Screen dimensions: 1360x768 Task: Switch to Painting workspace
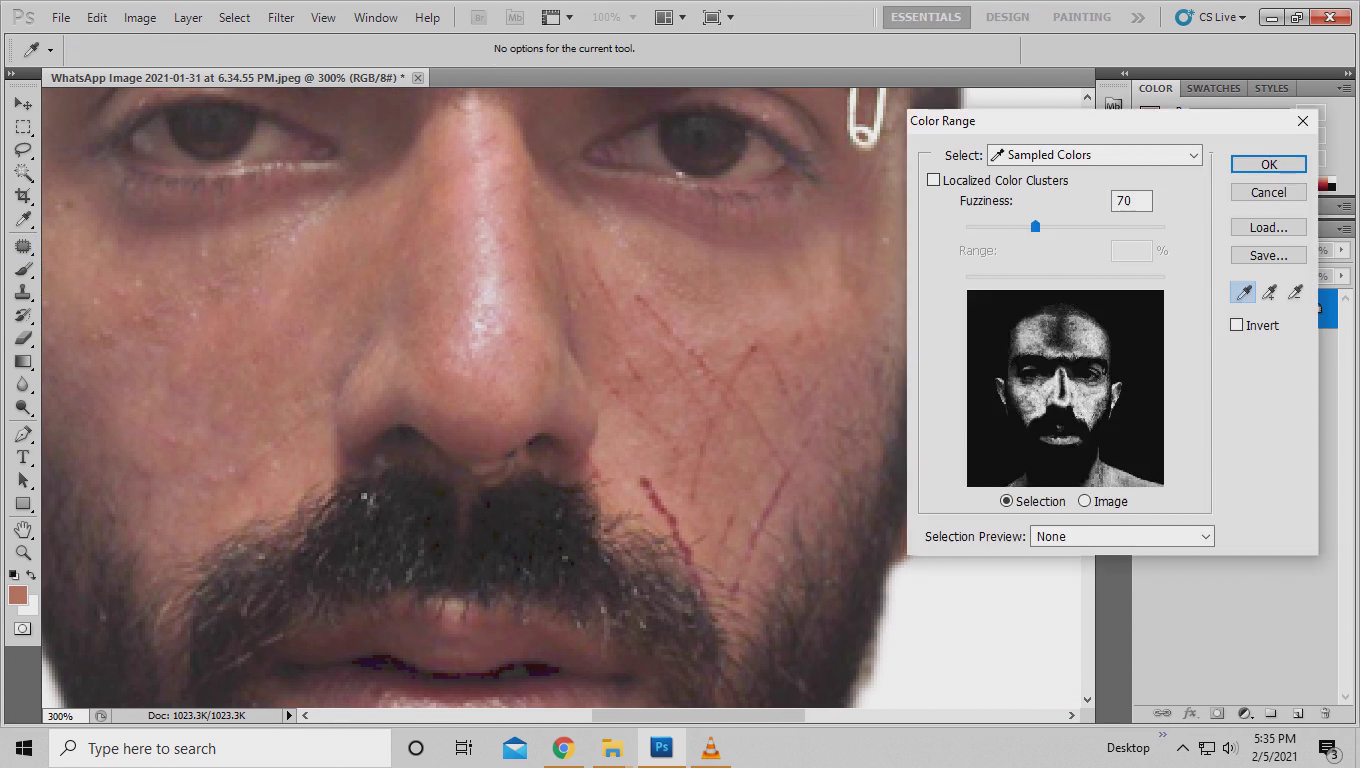pyautogui.click(x=1081, y=17)
